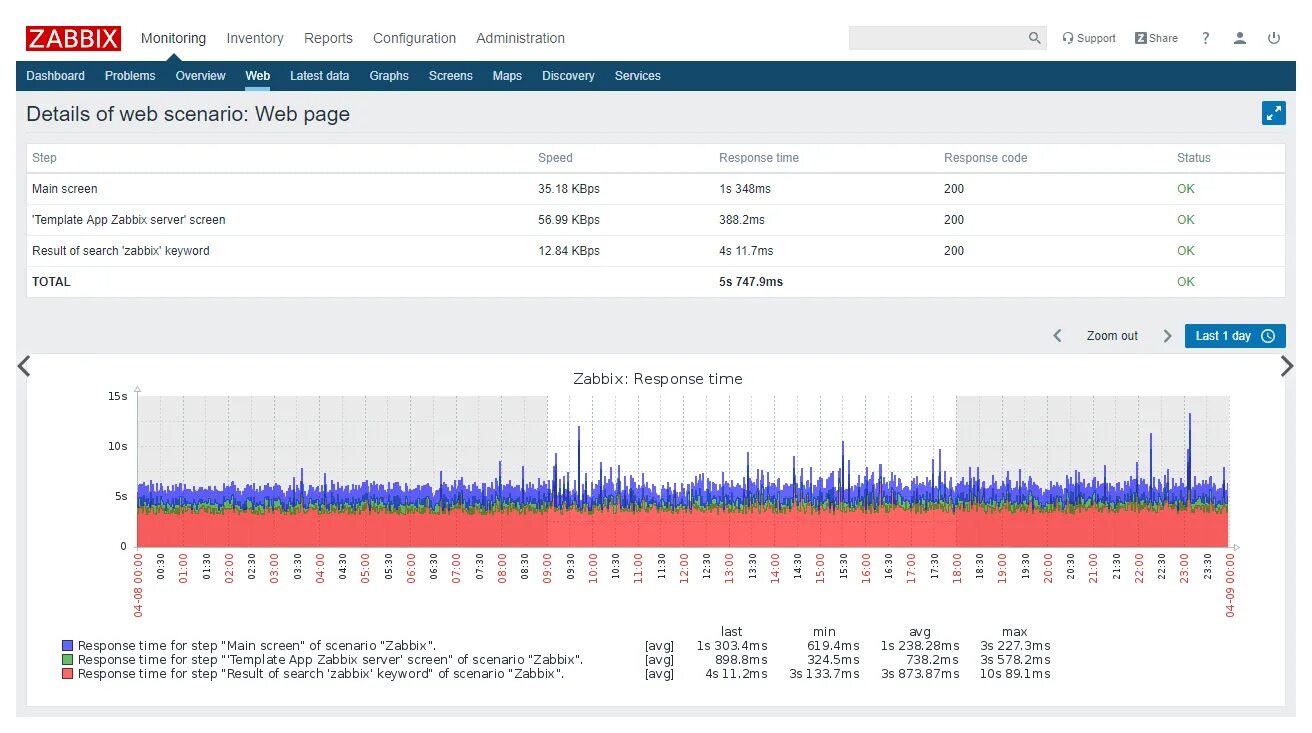Click the 388.2ms response time
This screenshot has height=733, width=1312.
click(742, 220)
